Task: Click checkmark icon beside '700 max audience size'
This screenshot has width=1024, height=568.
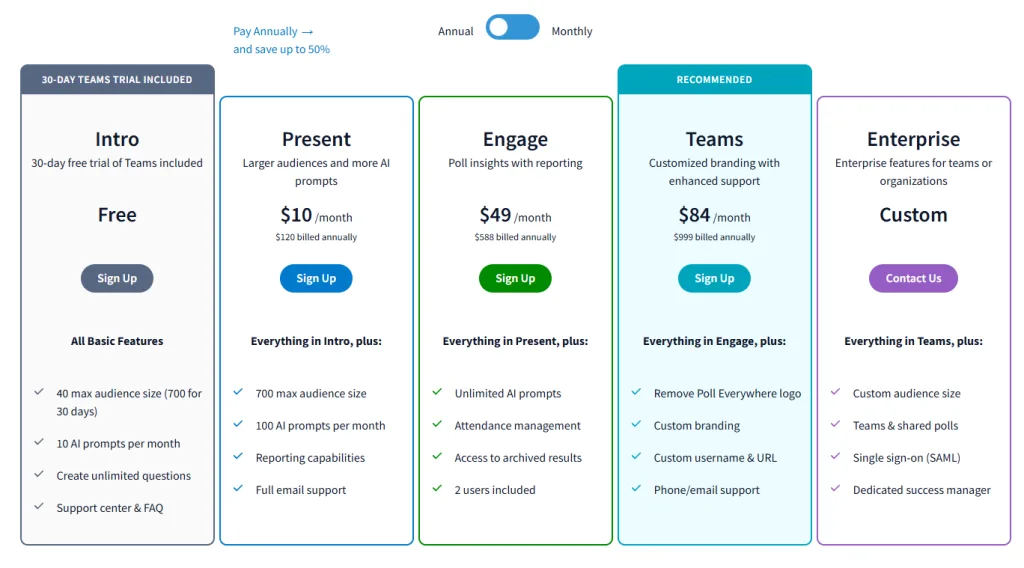Action: pos(238,393)
